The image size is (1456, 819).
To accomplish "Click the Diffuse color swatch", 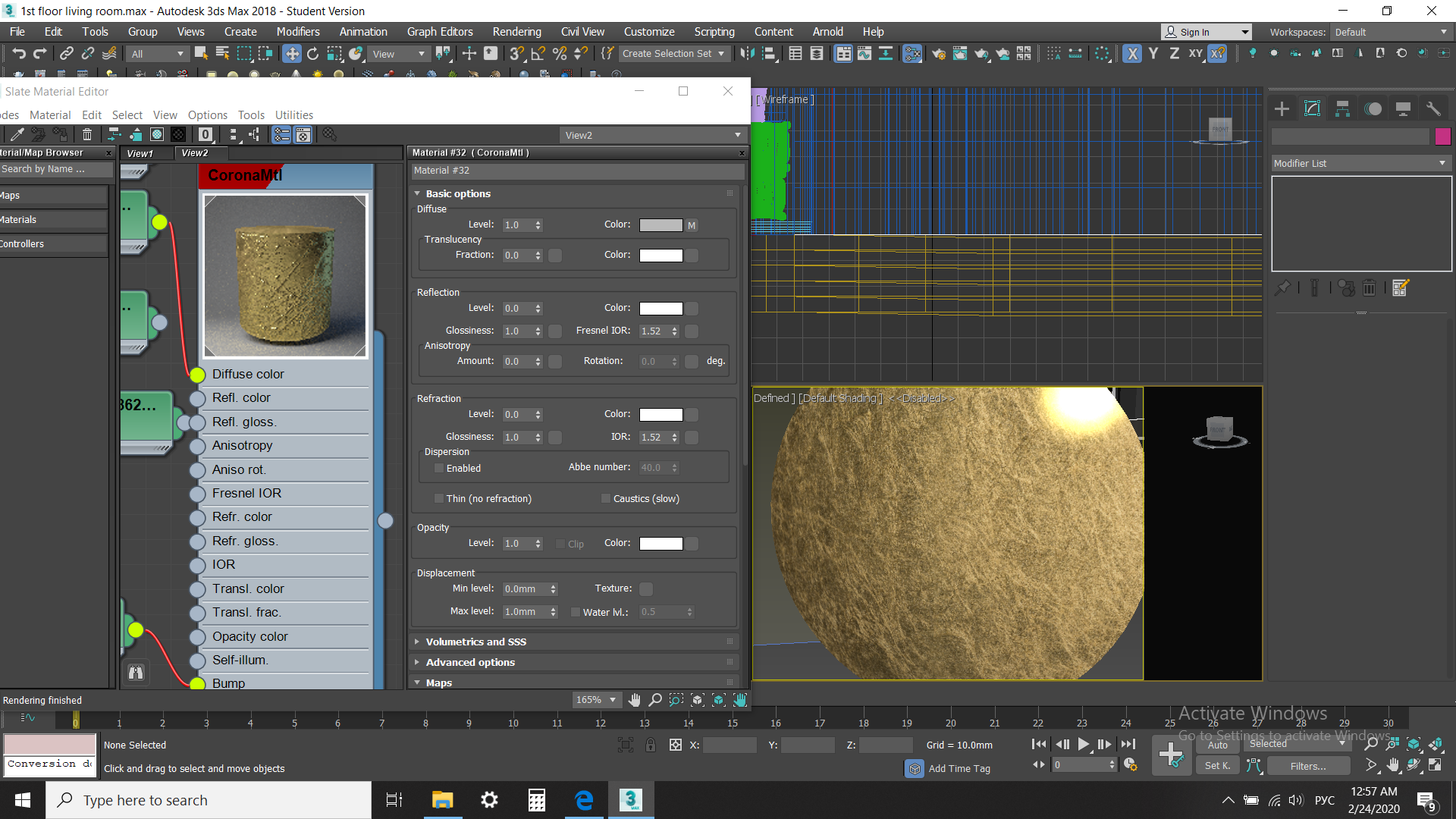I will click(661, 225).
